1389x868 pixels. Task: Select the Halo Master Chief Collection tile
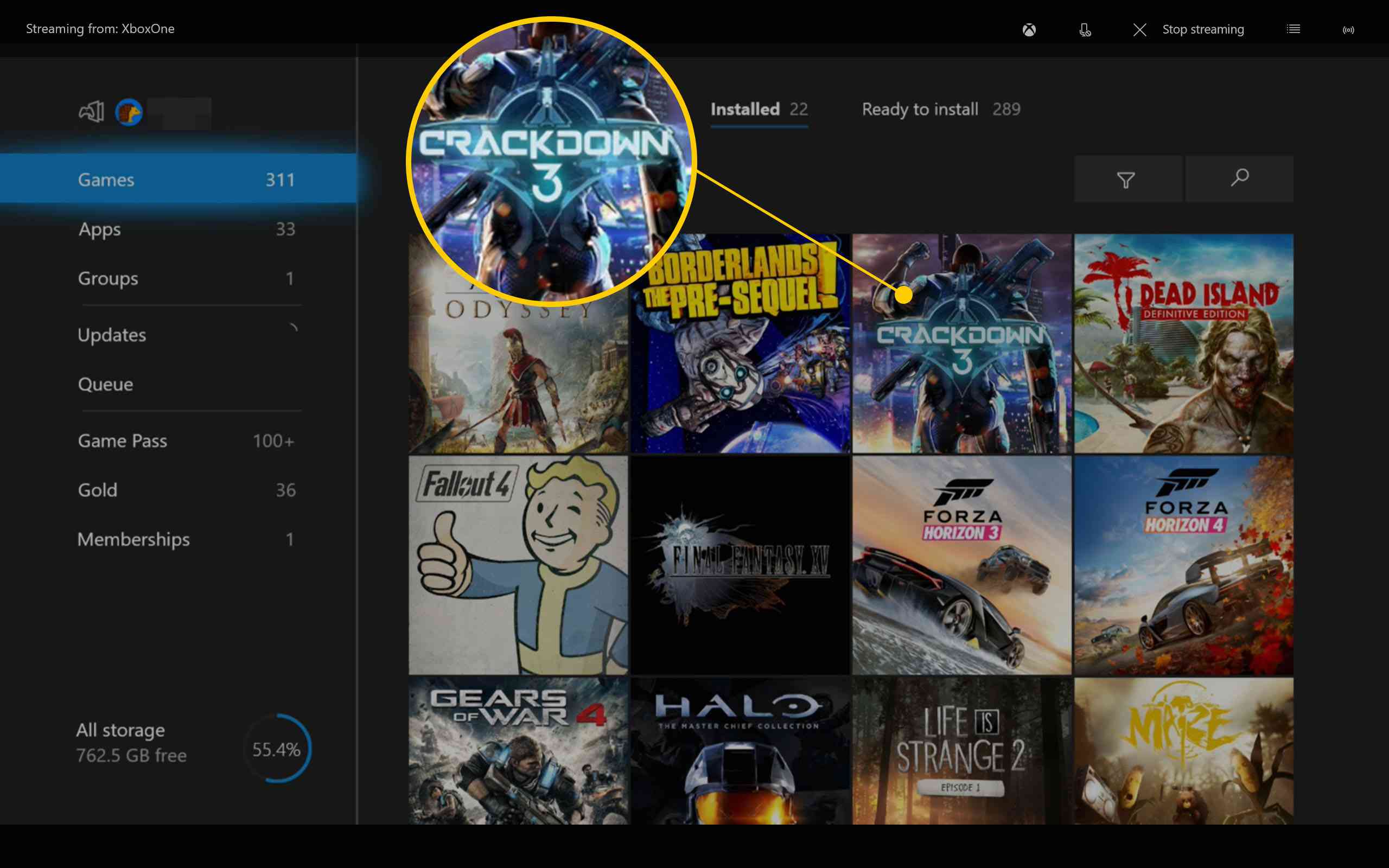tap(741, 751)
